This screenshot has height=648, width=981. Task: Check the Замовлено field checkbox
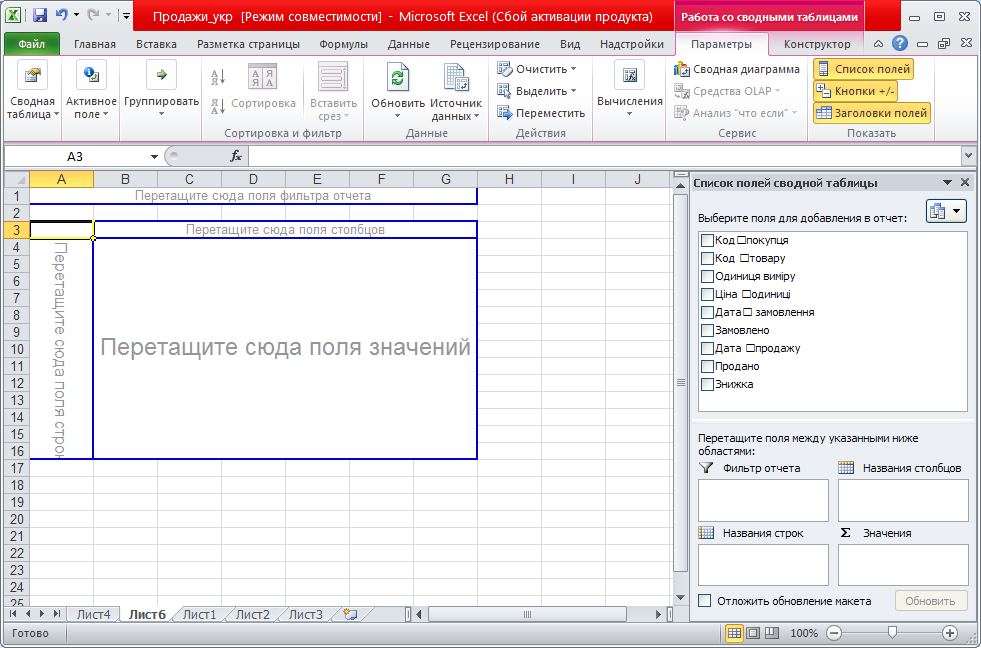click(708, 330)
